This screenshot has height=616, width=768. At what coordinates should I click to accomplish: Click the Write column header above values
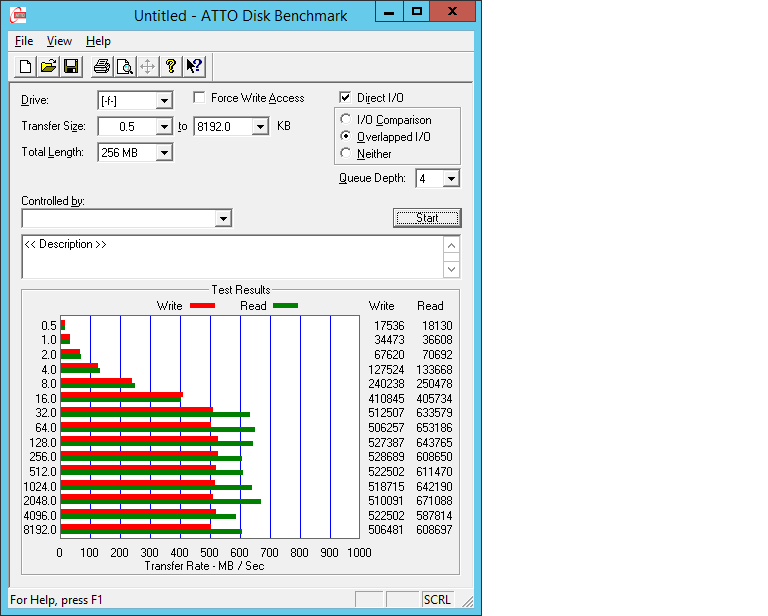[381, 306]
